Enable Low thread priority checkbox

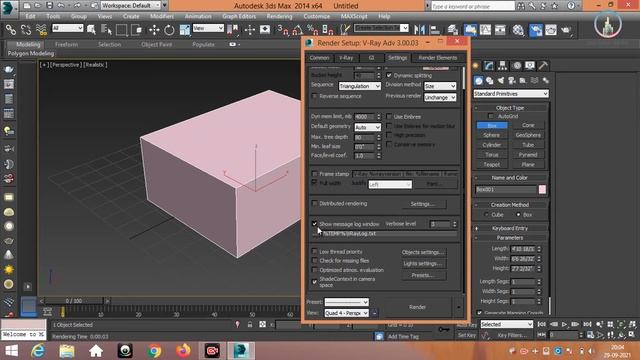[x=314, y=251]
